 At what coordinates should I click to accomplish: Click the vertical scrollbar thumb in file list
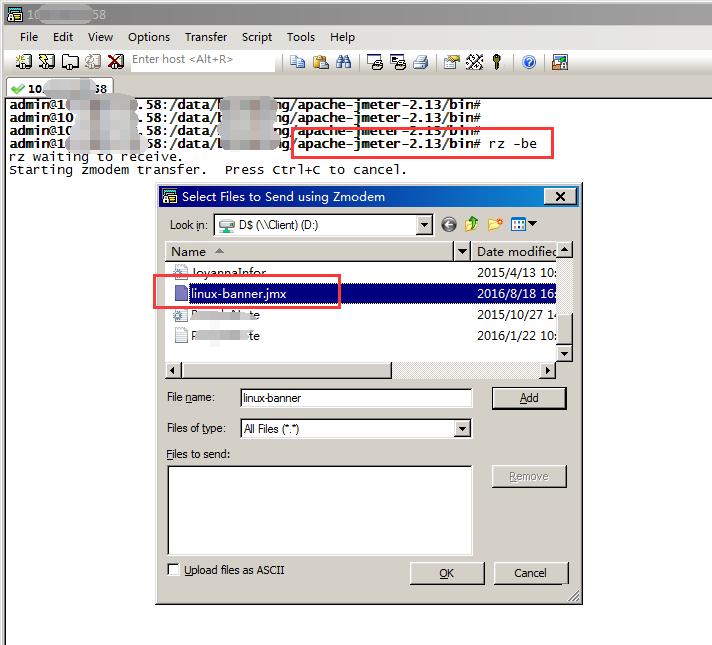click(x=564, y=329)
